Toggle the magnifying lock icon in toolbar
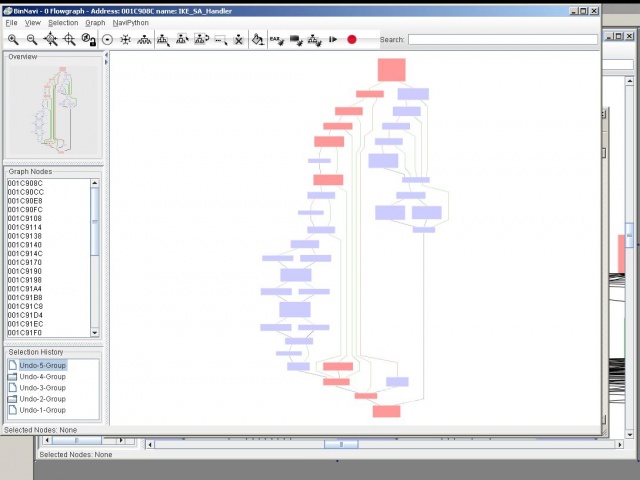 coord(89,40)
